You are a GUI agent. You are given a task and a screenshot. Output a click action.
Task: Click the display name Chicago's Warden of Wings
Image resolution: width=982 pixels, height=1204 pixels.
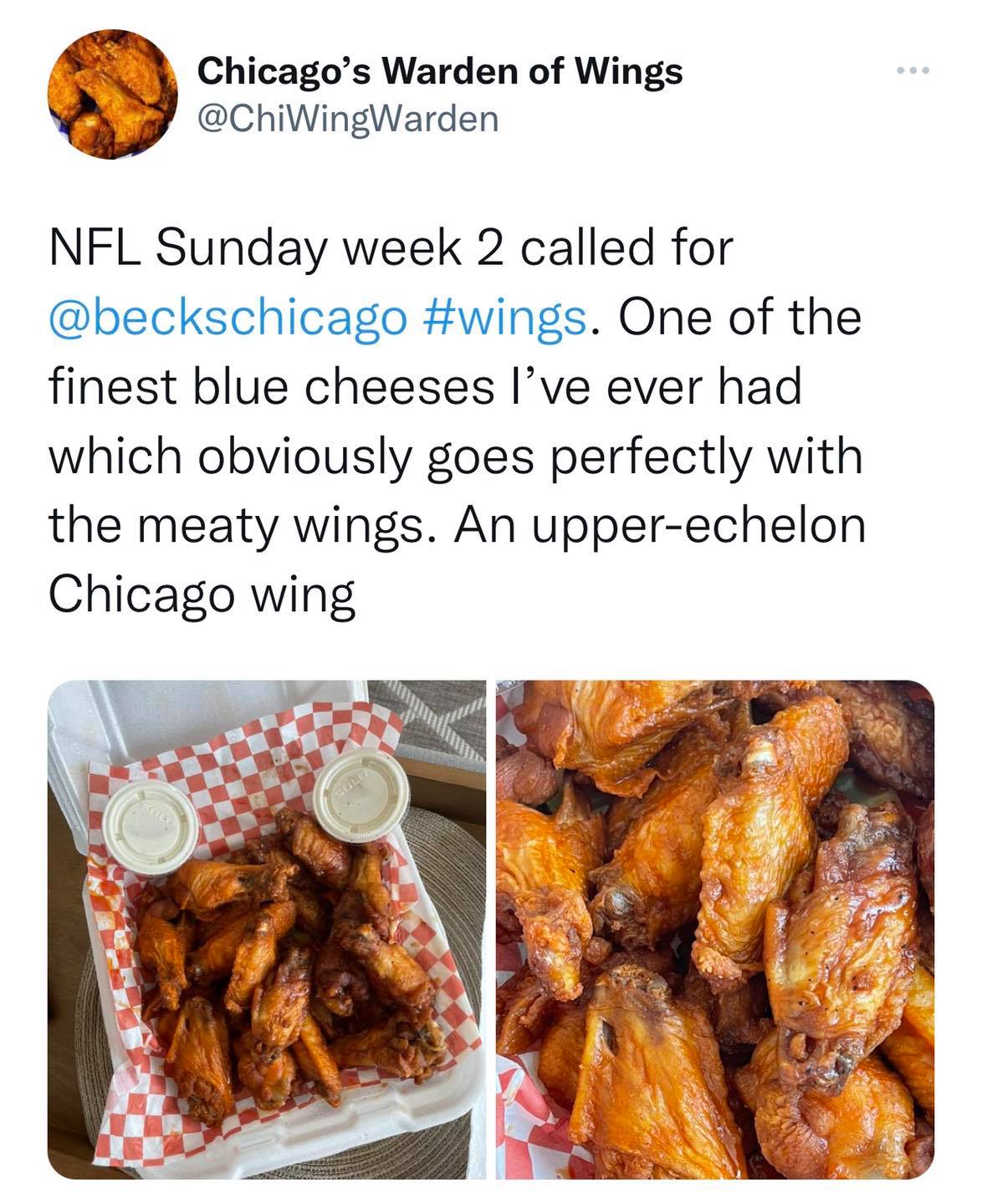tap(440, 72)
